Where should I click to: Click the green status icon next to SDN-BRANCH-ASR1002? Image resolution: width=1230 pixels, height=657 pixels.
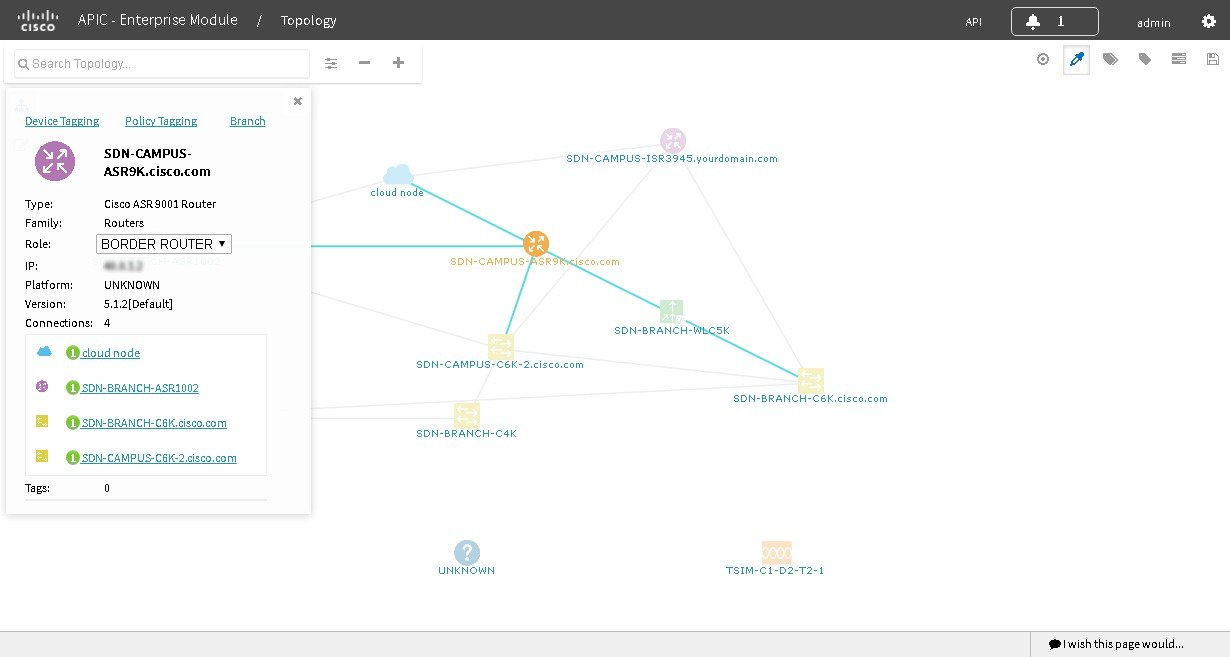(72, 388)
